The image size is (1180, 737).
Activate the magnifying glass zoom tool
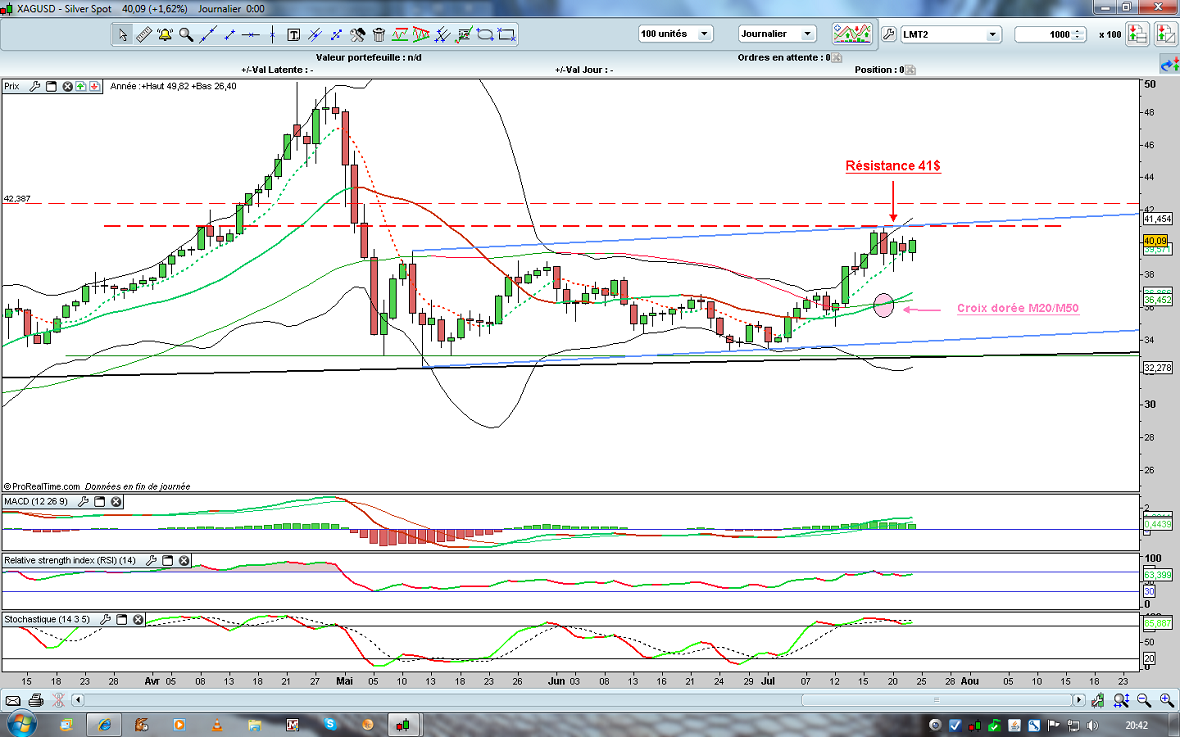coord(186,35)
